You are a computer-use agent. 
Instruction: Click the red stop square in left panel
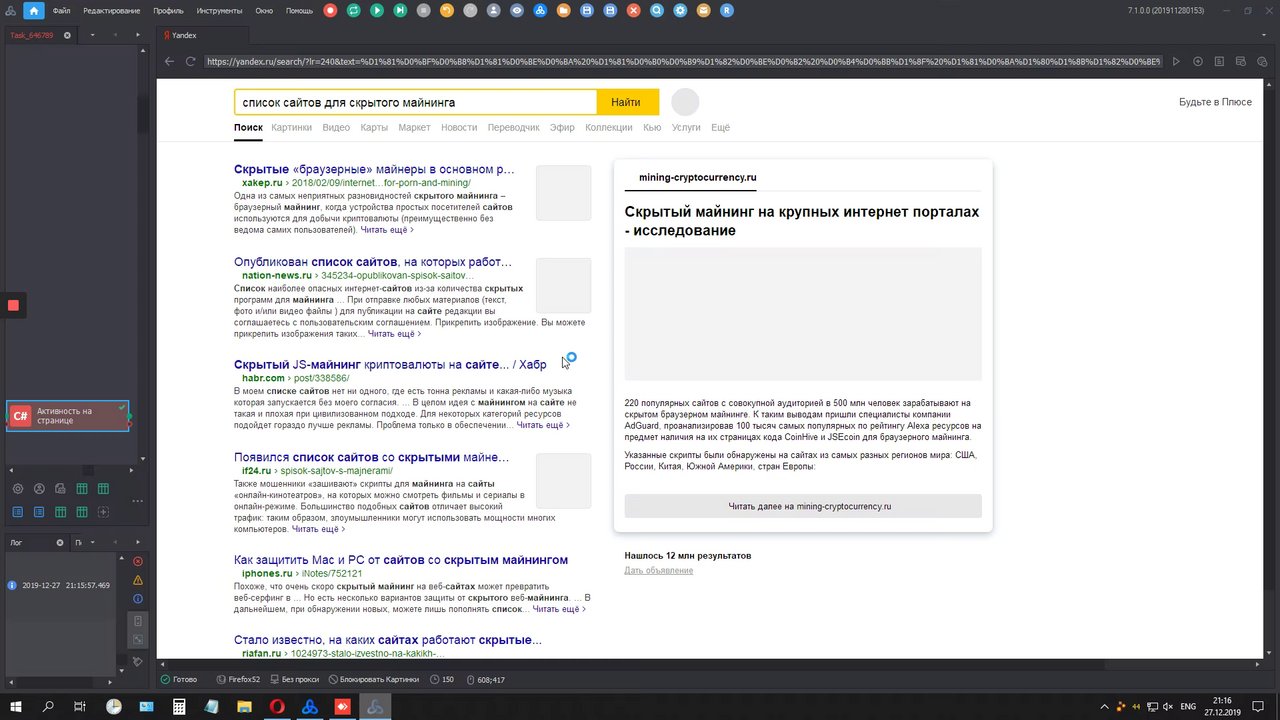click(13, 305)
